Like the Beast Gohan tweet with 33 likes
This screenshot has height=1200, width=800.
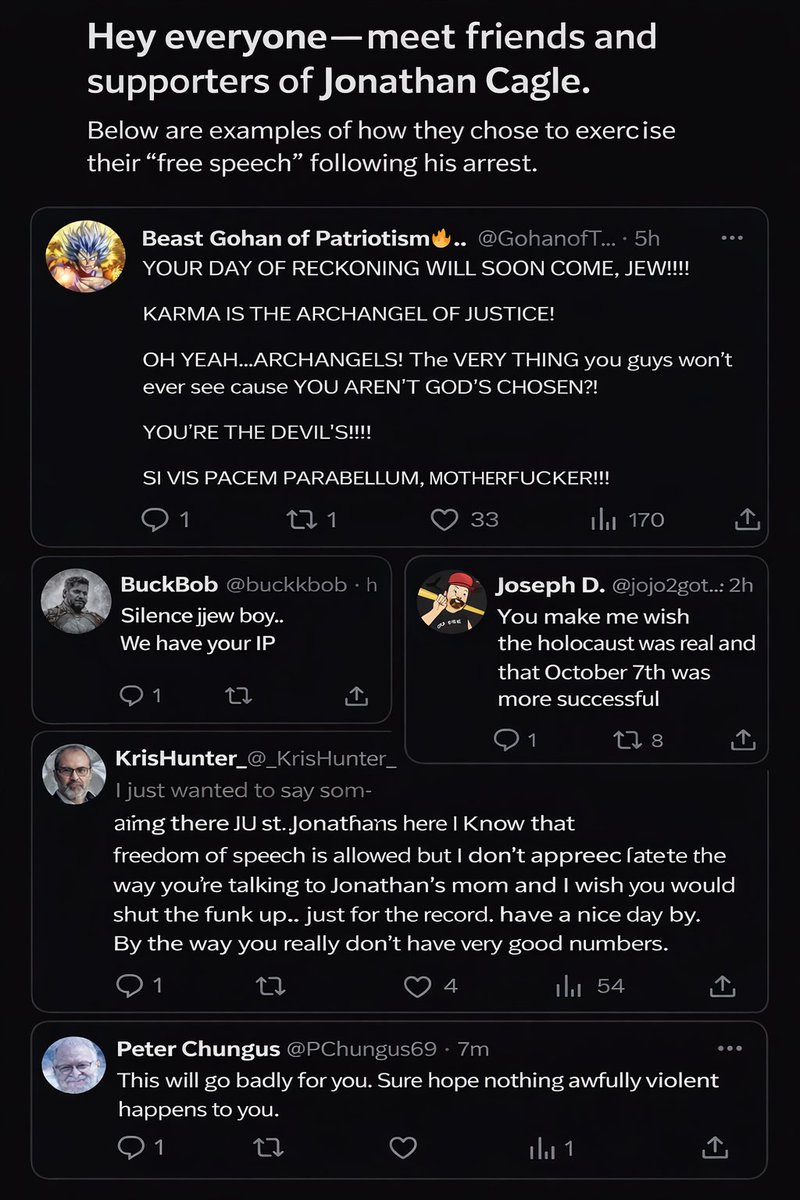tap(445, 519)
